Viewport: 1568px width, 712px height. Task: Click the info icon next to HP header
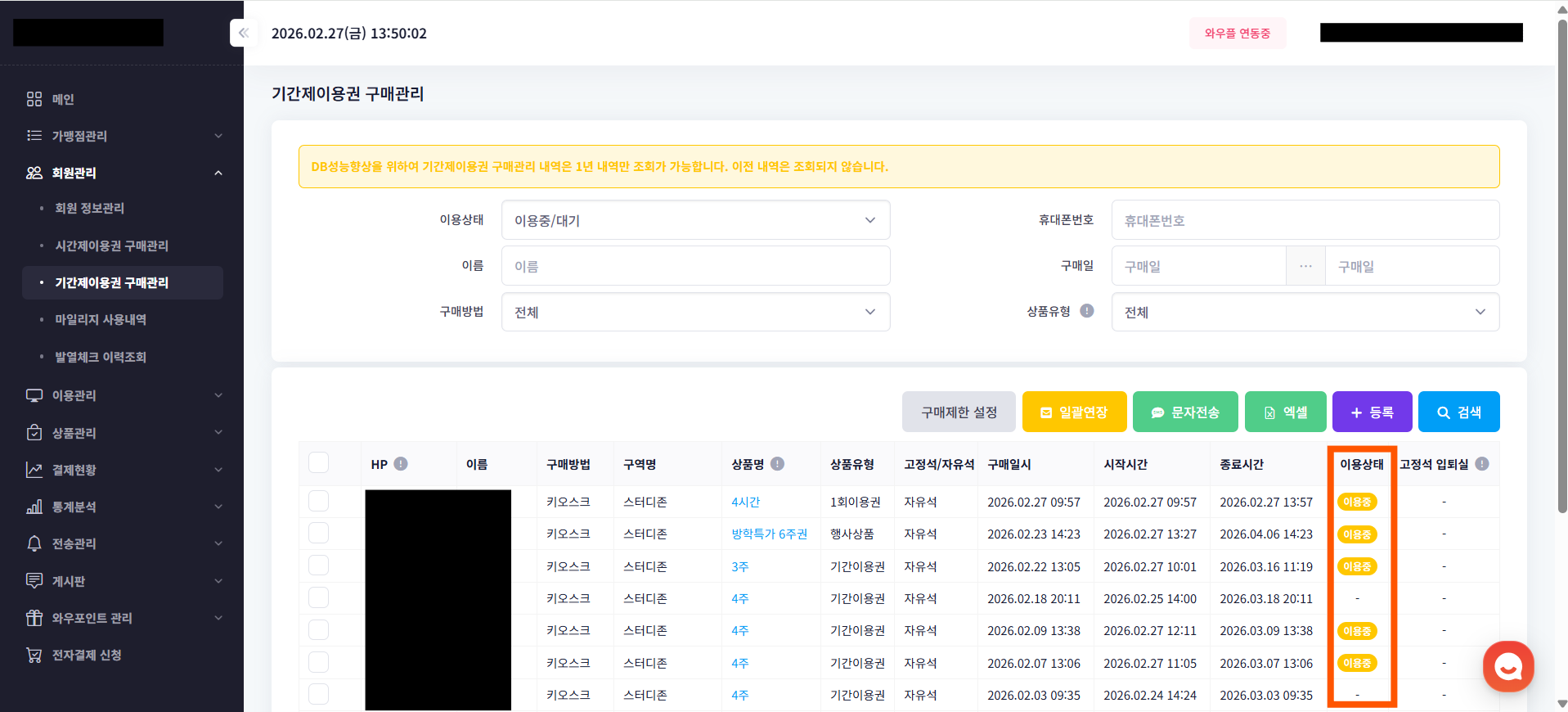401,464
